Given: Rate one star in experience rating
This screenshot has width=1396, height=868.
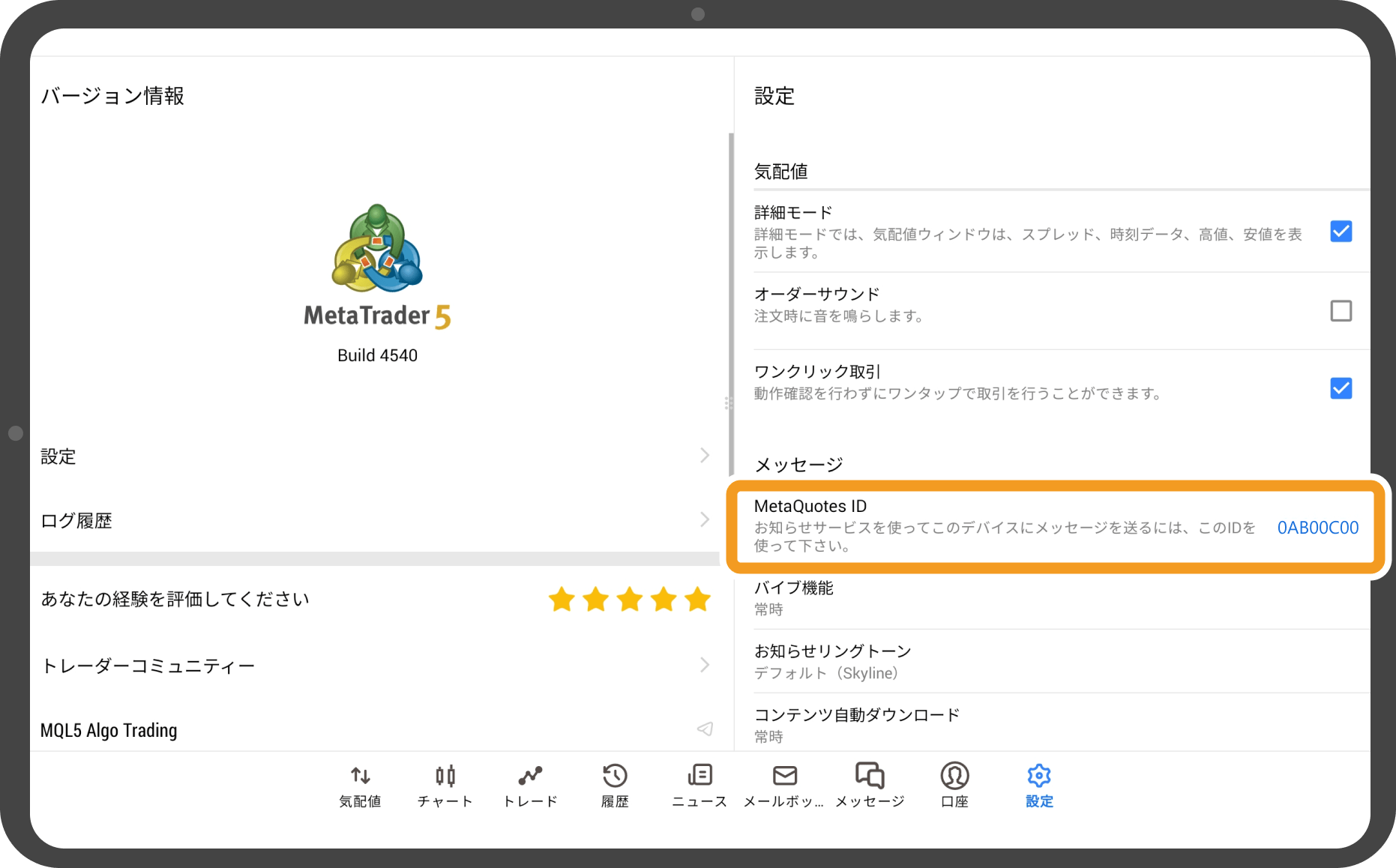Looking at the screenshot, I should pos(562,600).
